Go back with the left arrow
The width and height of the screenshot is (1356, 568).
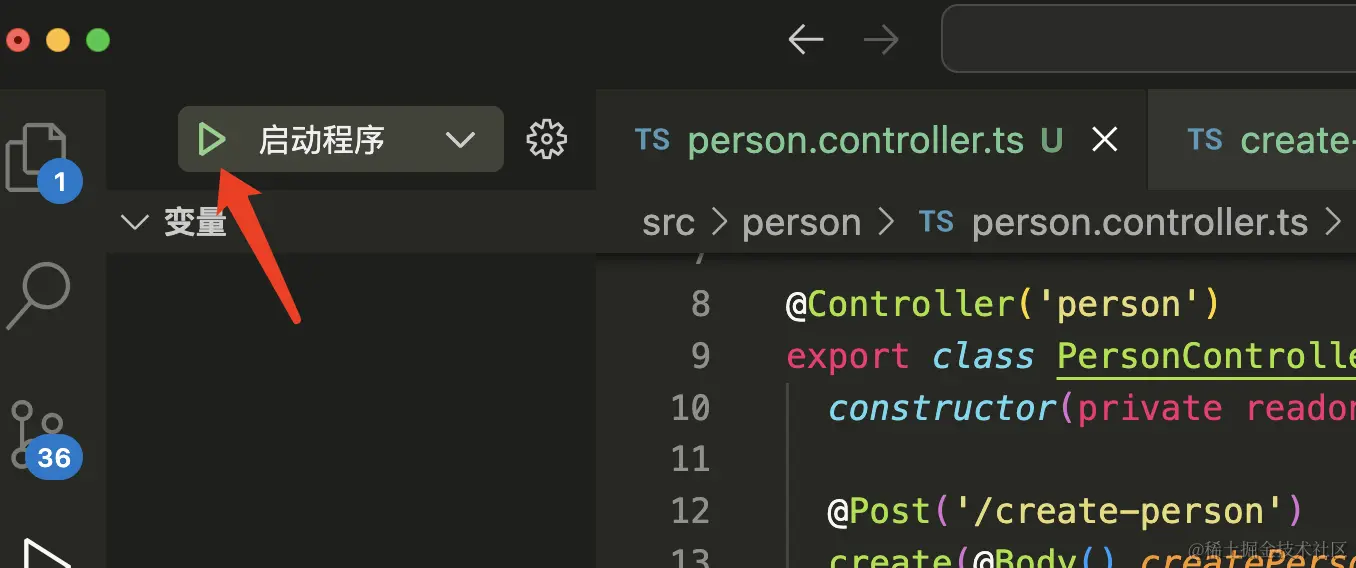(x=805, y=40)
